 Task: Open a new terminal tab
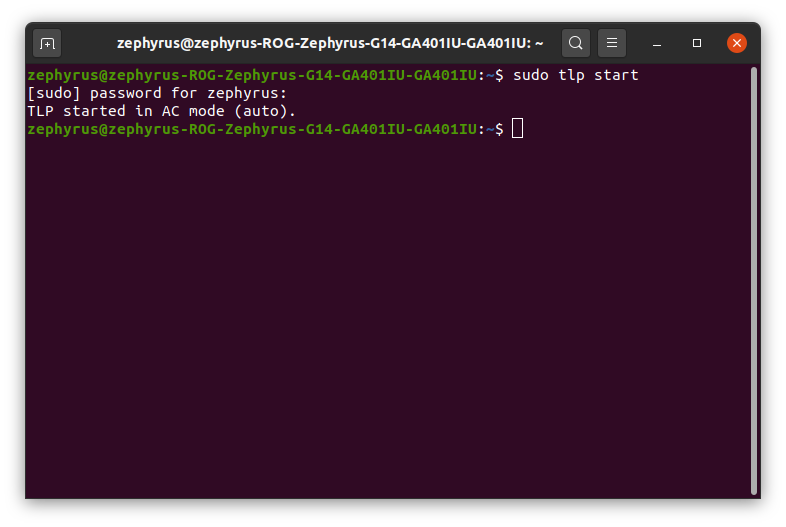point(47,44)
